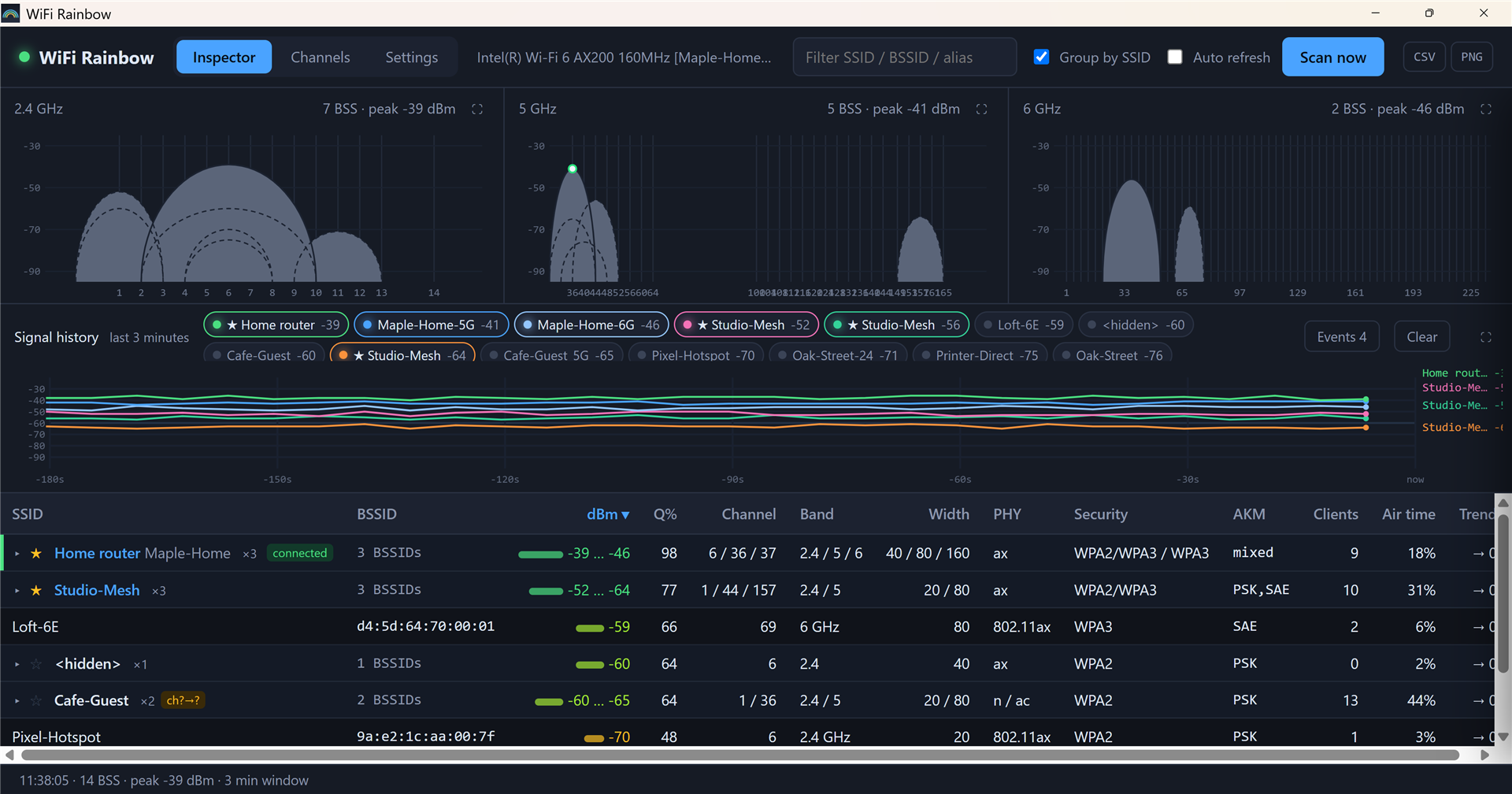
Task: Toggle Home router -39 history chip
Action: click(276, 325)
